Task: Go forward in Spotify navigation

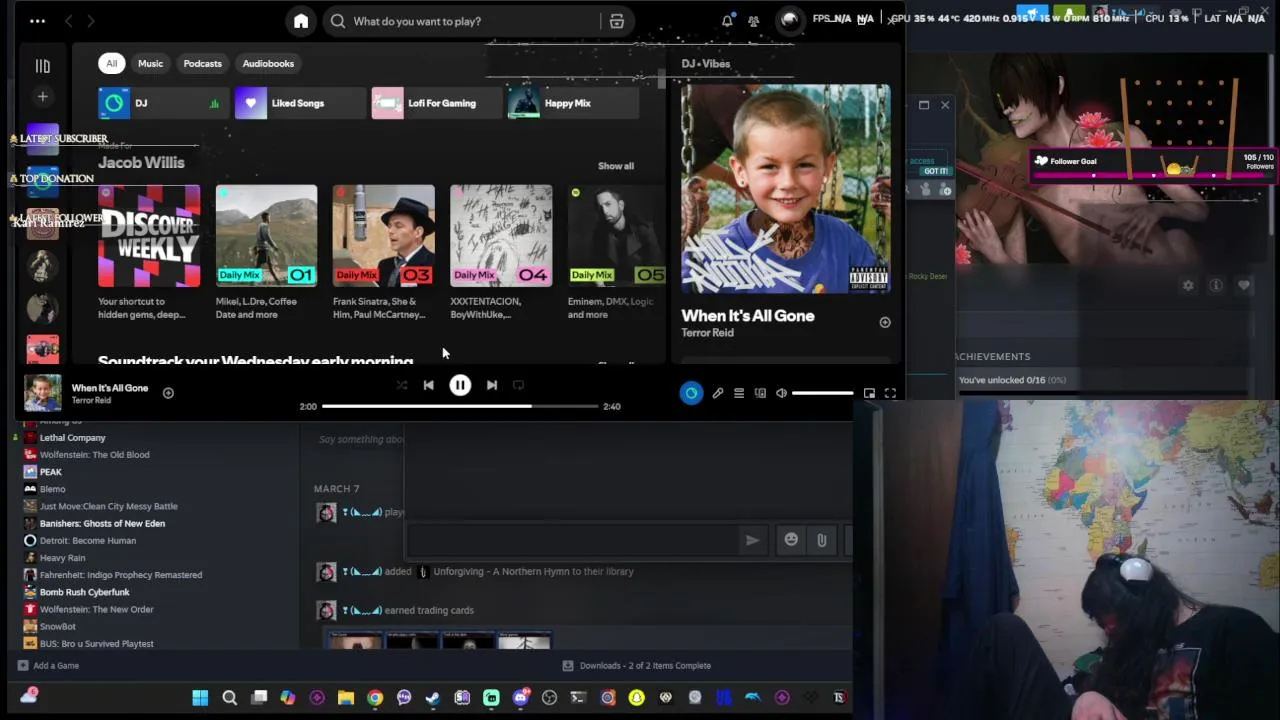Action: click(91, 21)
